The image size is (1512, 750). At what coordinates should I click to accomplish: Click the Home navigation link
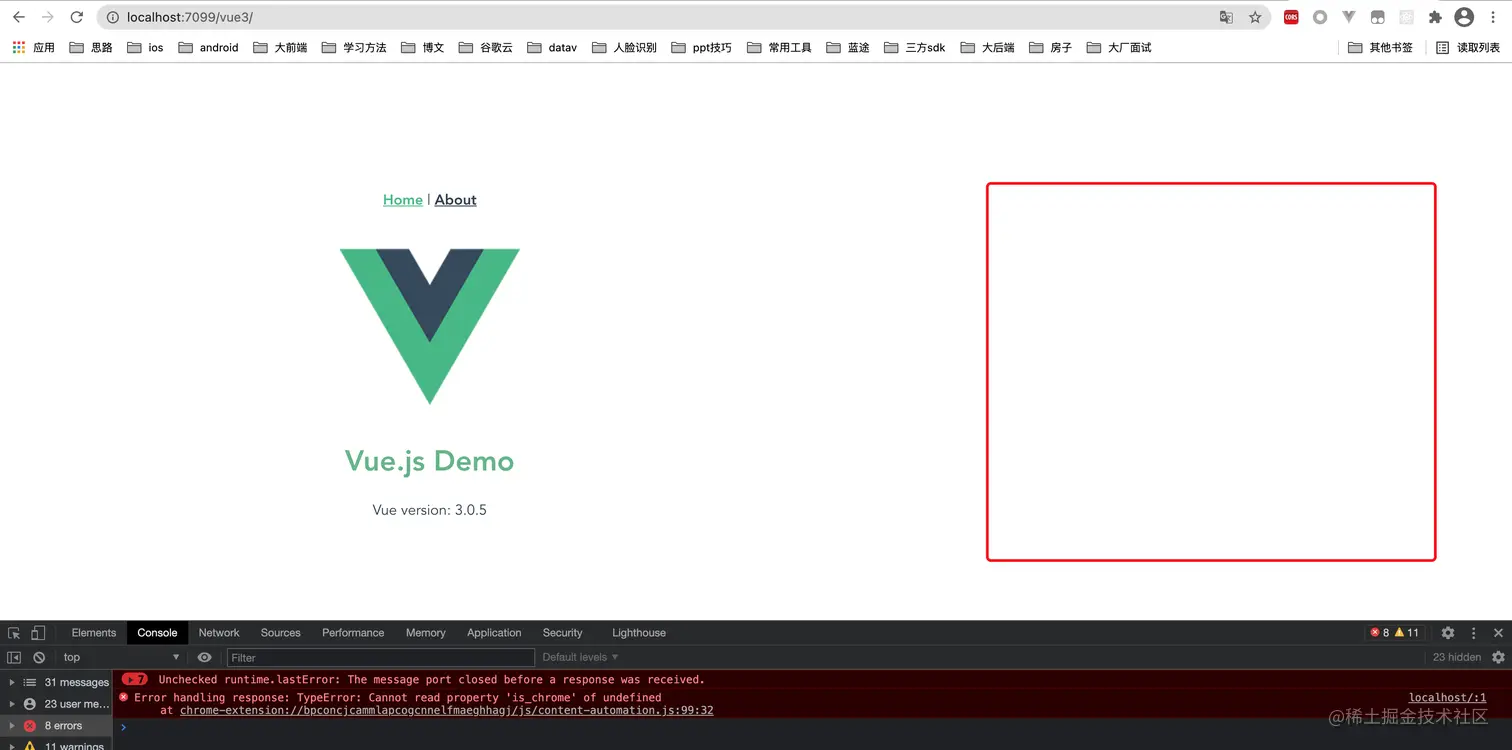tap(403, 200)
